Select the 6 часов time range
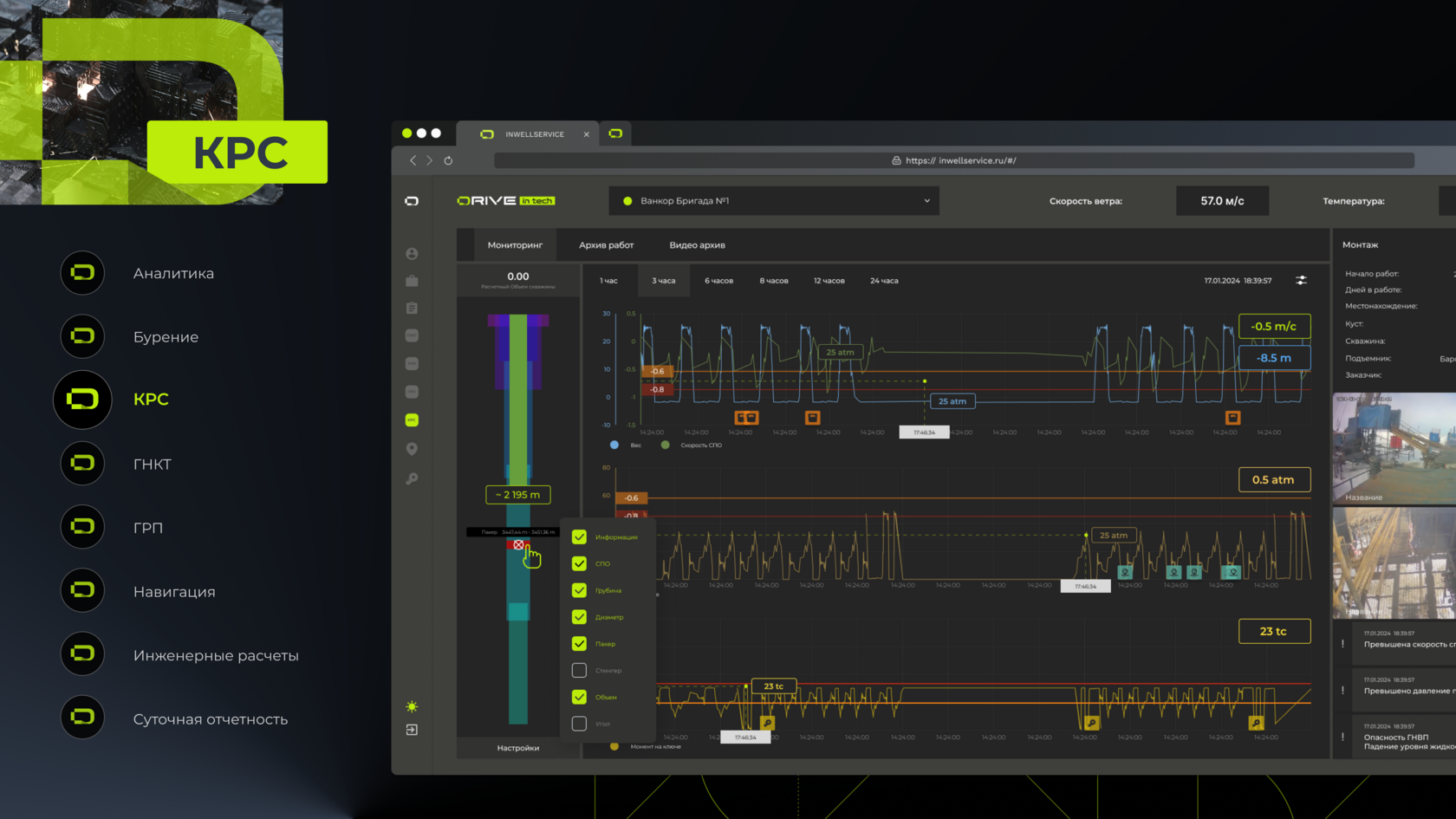The image size is (1456, 819). (x=718, y=281)
